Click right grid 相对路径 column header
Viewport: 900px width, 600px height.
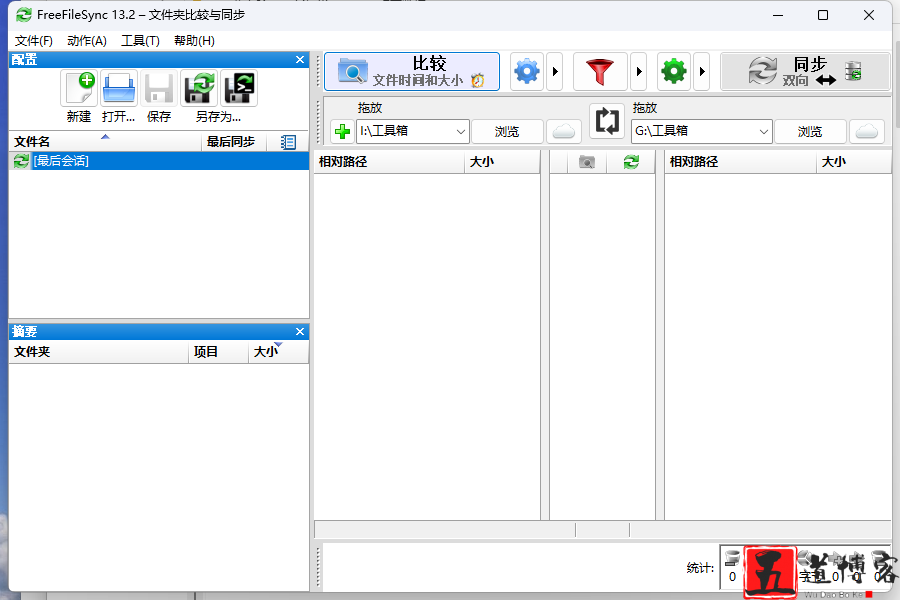740,162
